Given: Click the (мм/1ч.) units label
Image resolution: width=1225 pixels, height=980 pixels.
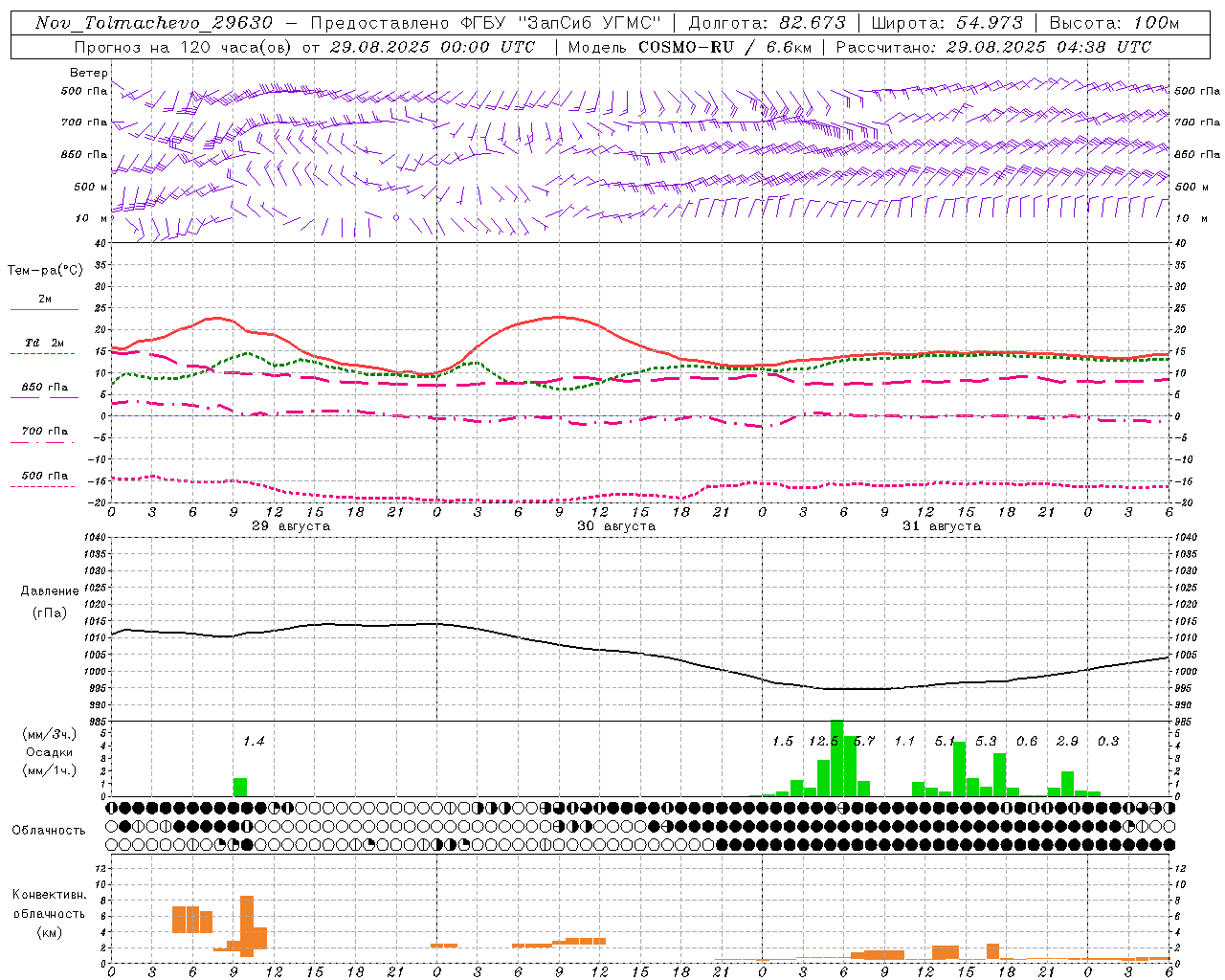Looking at the screenshot, I should tap(49, 770).
